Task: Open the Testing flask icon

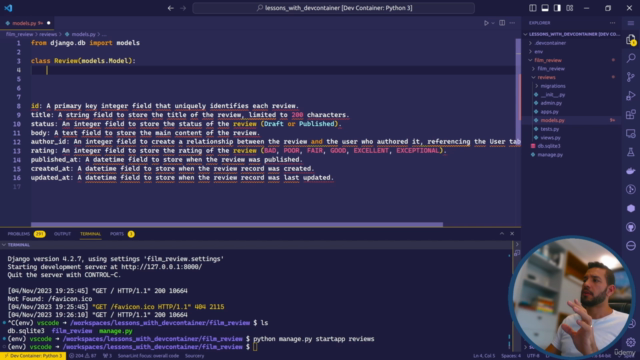Action: point(631,152)
